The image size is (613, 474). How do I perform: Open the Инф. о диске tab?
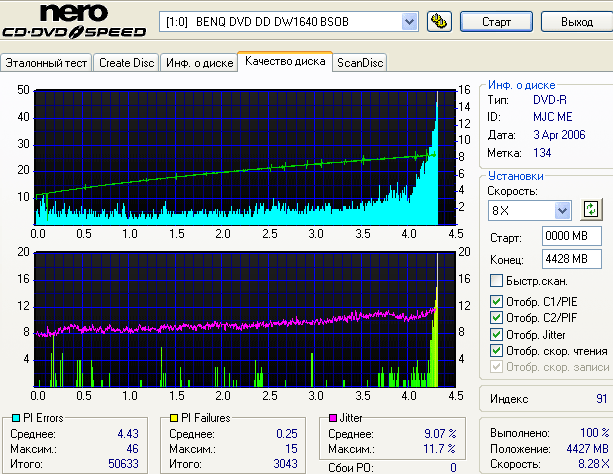click(199, 63)
